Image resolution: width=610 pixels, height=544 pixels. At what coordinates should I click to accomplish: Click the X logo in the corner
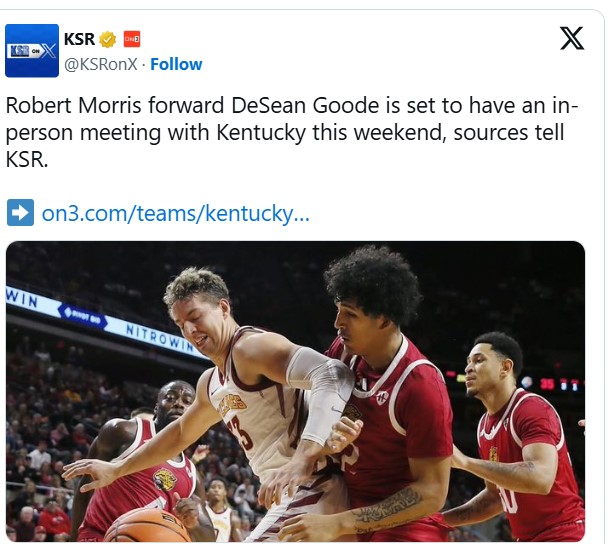pos(571,38)
